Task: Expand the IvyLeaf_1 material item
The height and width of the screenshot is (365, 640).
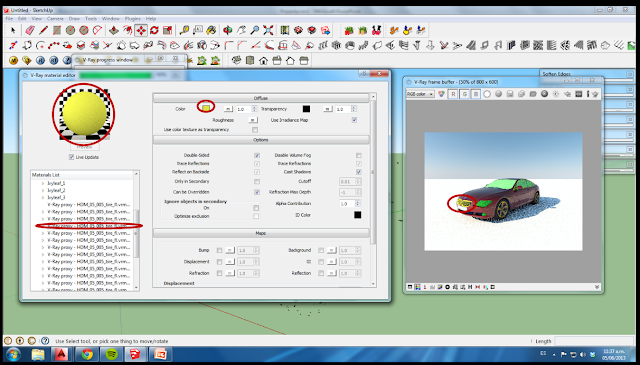Action: click(43, 183)
